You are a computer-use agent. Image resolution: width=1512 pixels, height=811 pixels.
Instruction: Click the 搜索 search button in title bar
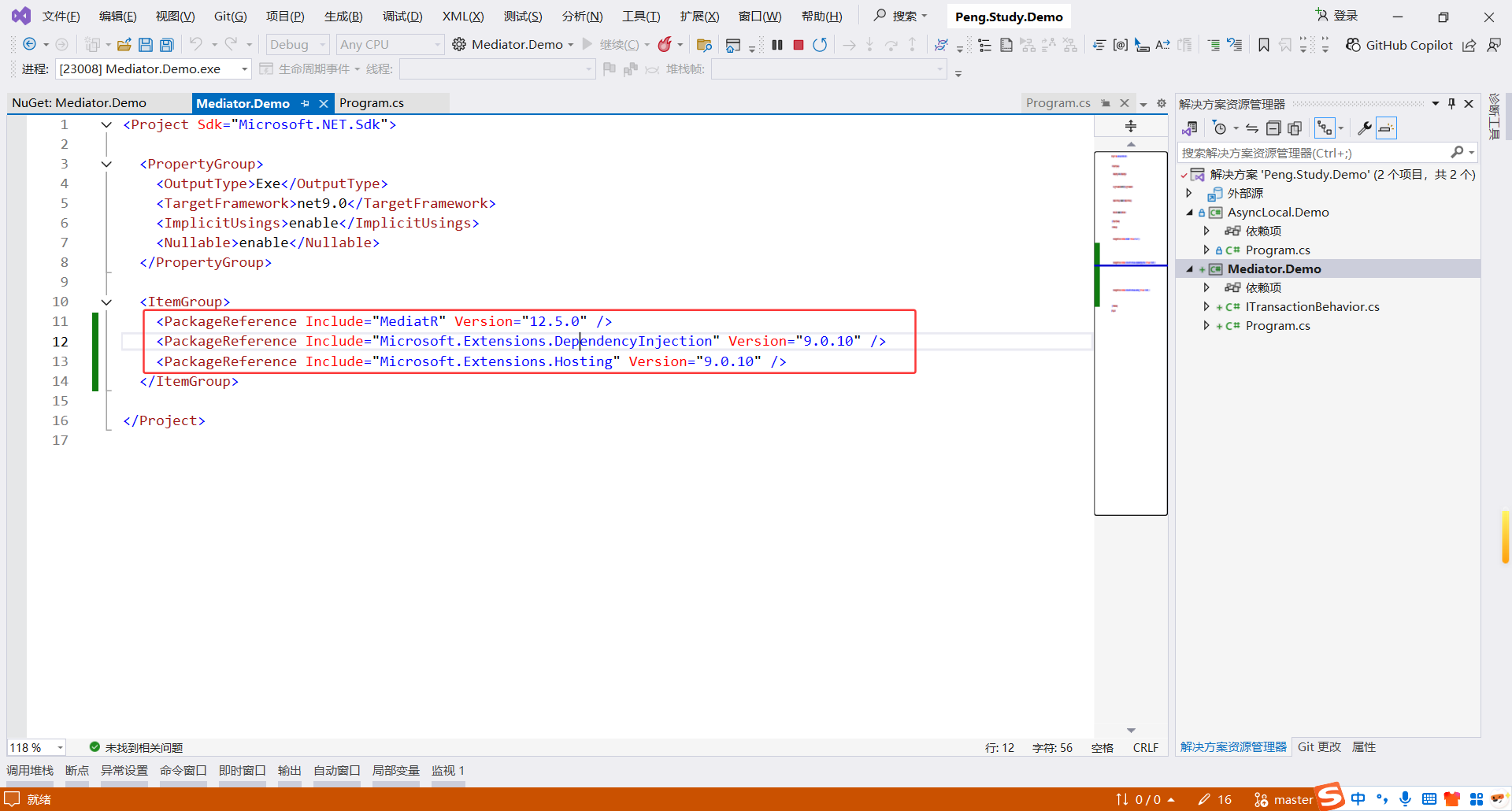point(901,16)
